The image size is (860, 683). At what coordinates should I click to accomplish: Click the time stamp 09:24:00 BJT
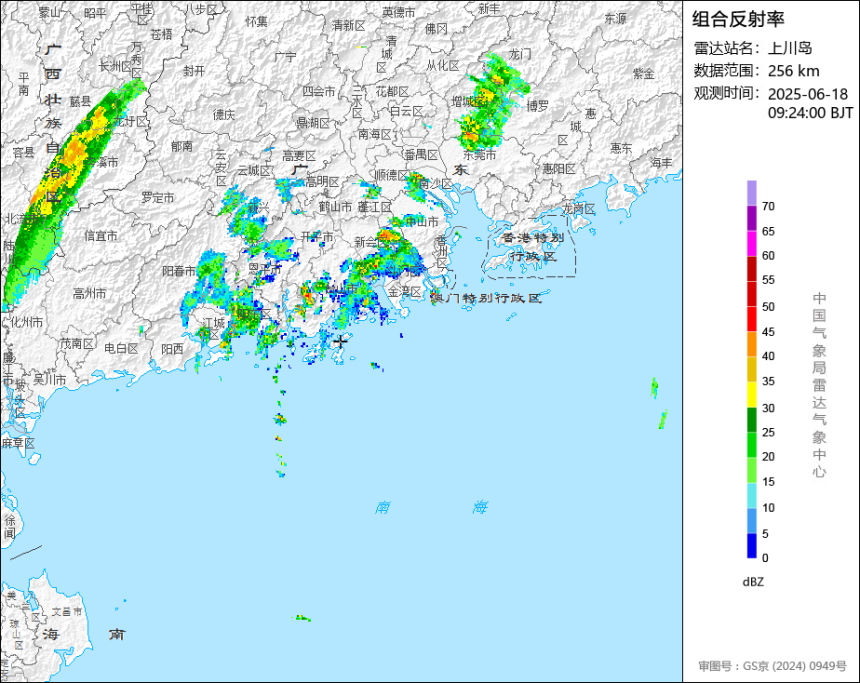click(811, 113)
